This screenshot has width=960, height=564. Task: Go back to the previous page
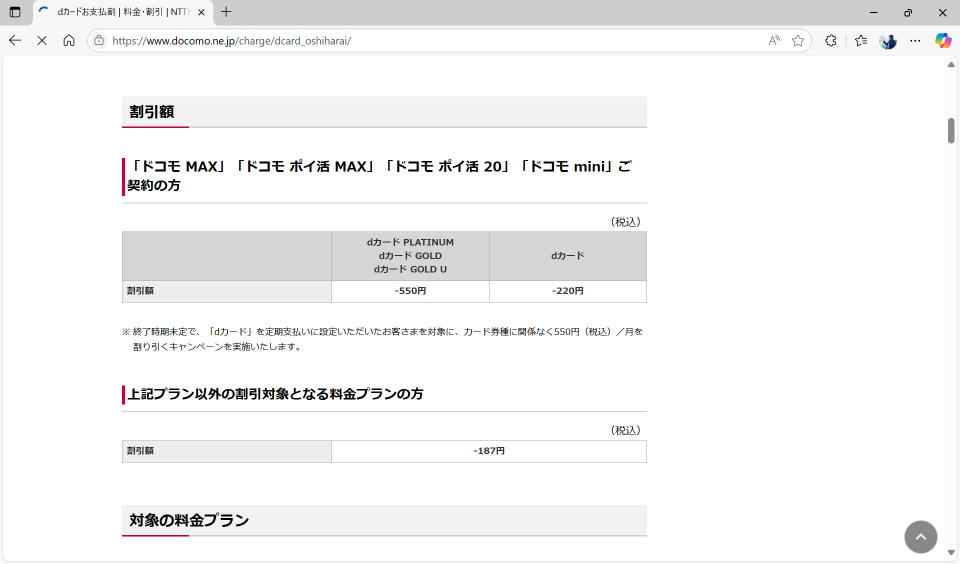15,40
